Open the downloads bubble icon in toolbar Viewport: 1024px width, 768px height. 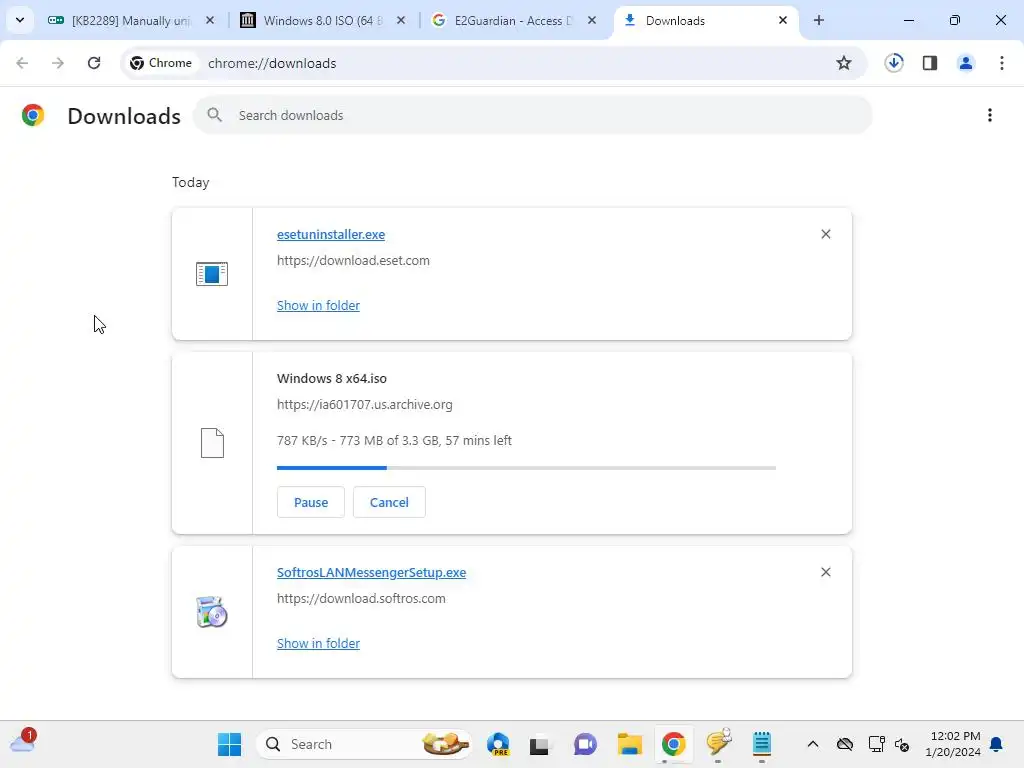click(x=894, y=63)
